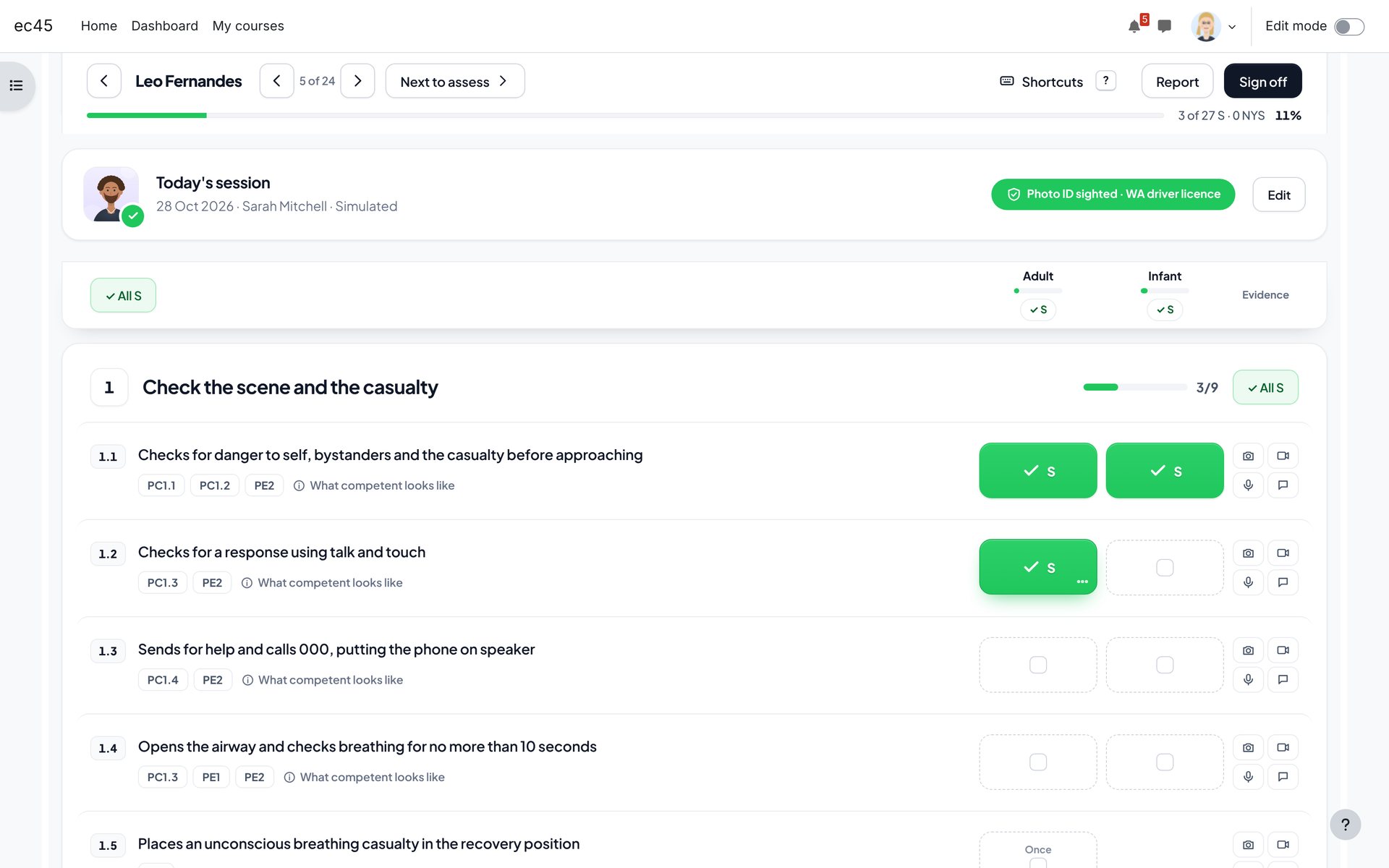
Task: Open the sidebar list menu icon
Action: [16, 86]
